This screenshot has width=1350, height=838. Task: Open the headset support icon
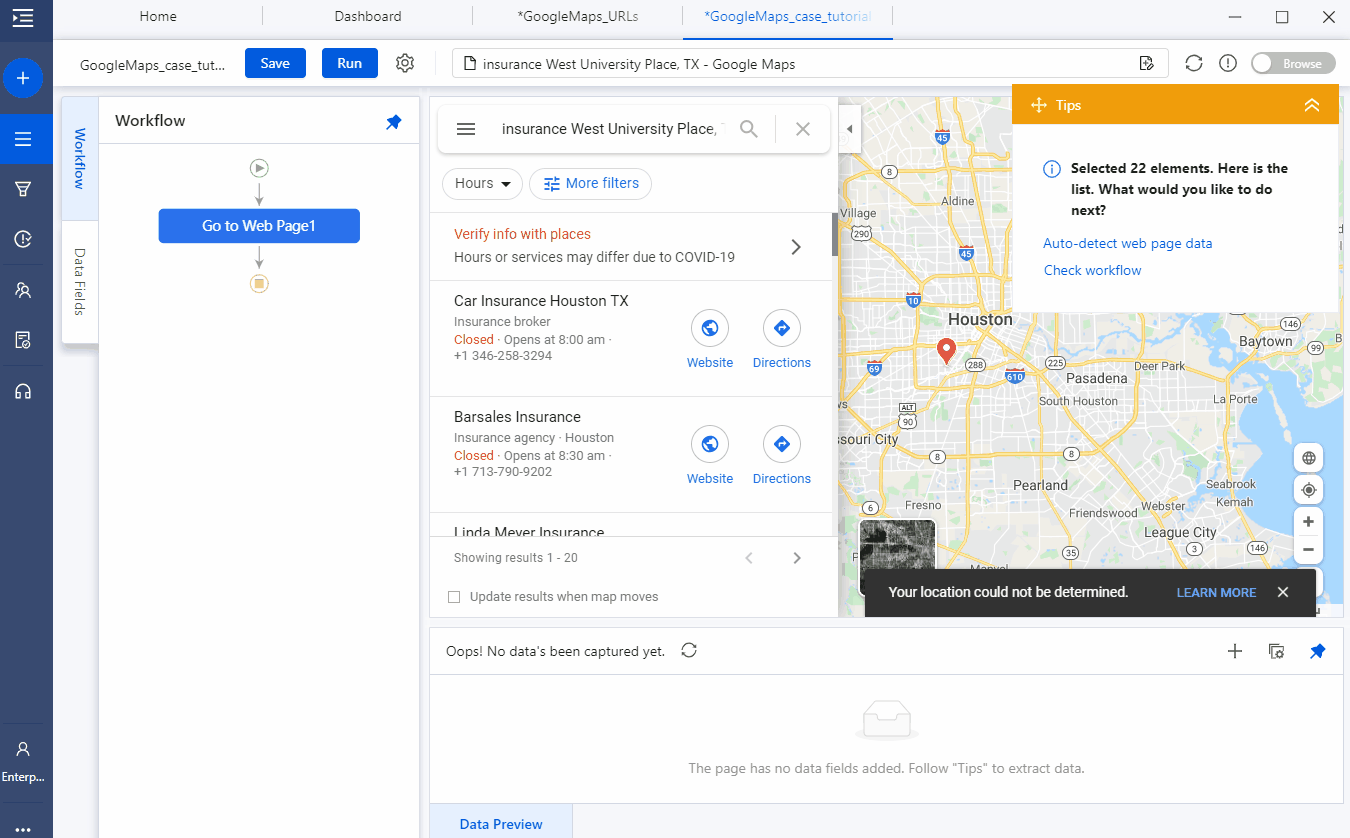tap(23, 391)
